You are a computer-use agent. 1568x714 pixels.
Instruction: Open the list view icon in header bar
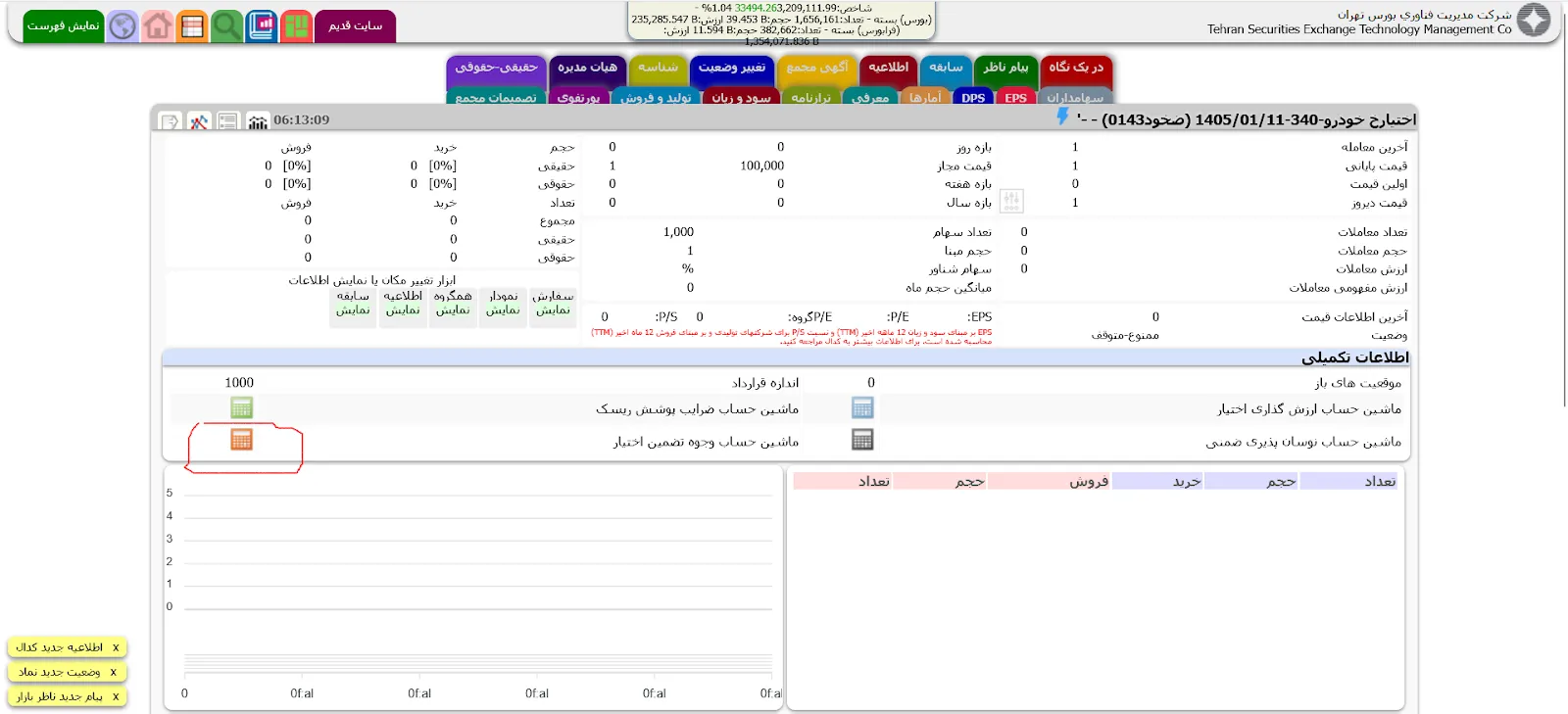(228, 121)
